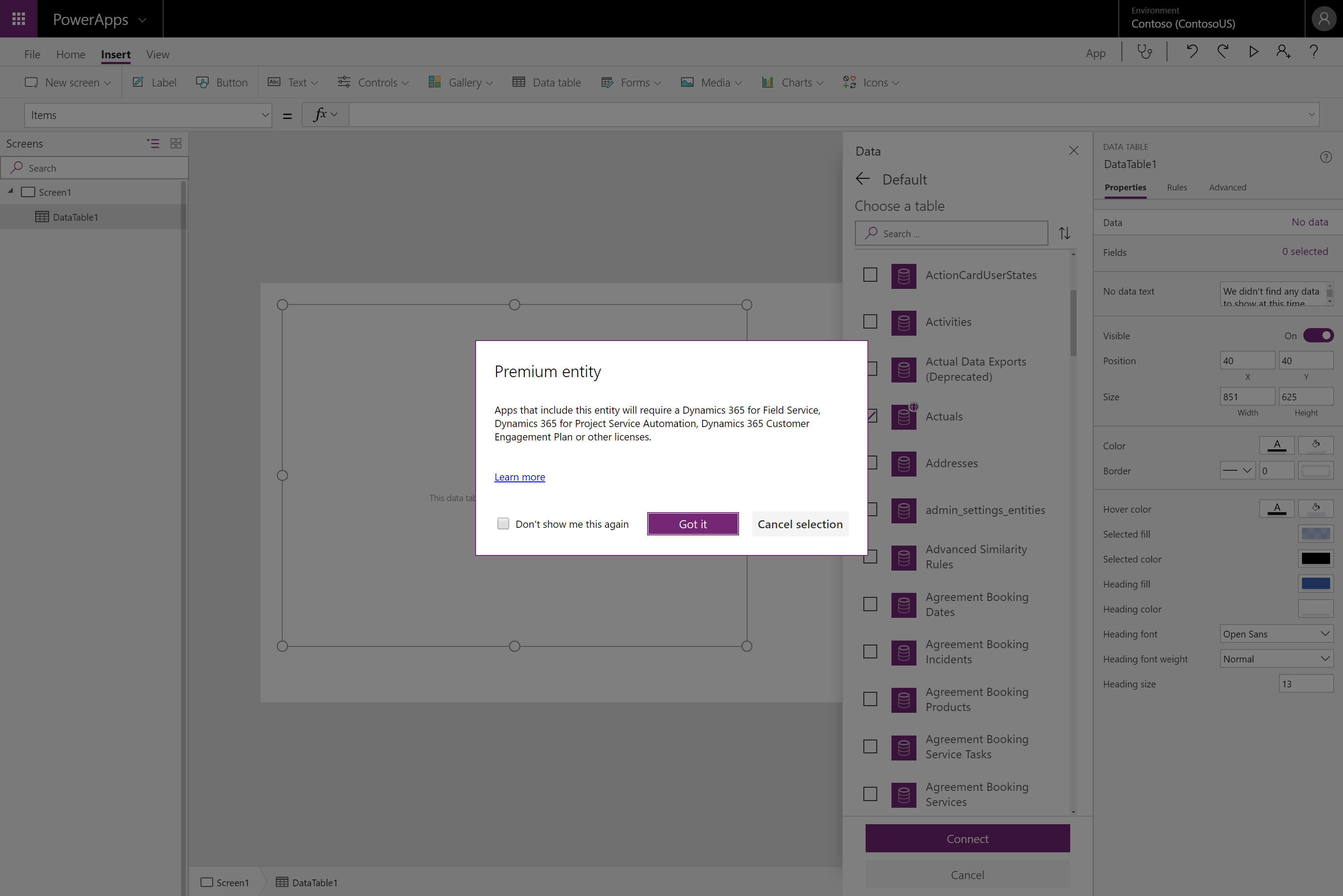Click the user account avatar icon
The image size is (1343, 896).
click(x=1323, y=19)
